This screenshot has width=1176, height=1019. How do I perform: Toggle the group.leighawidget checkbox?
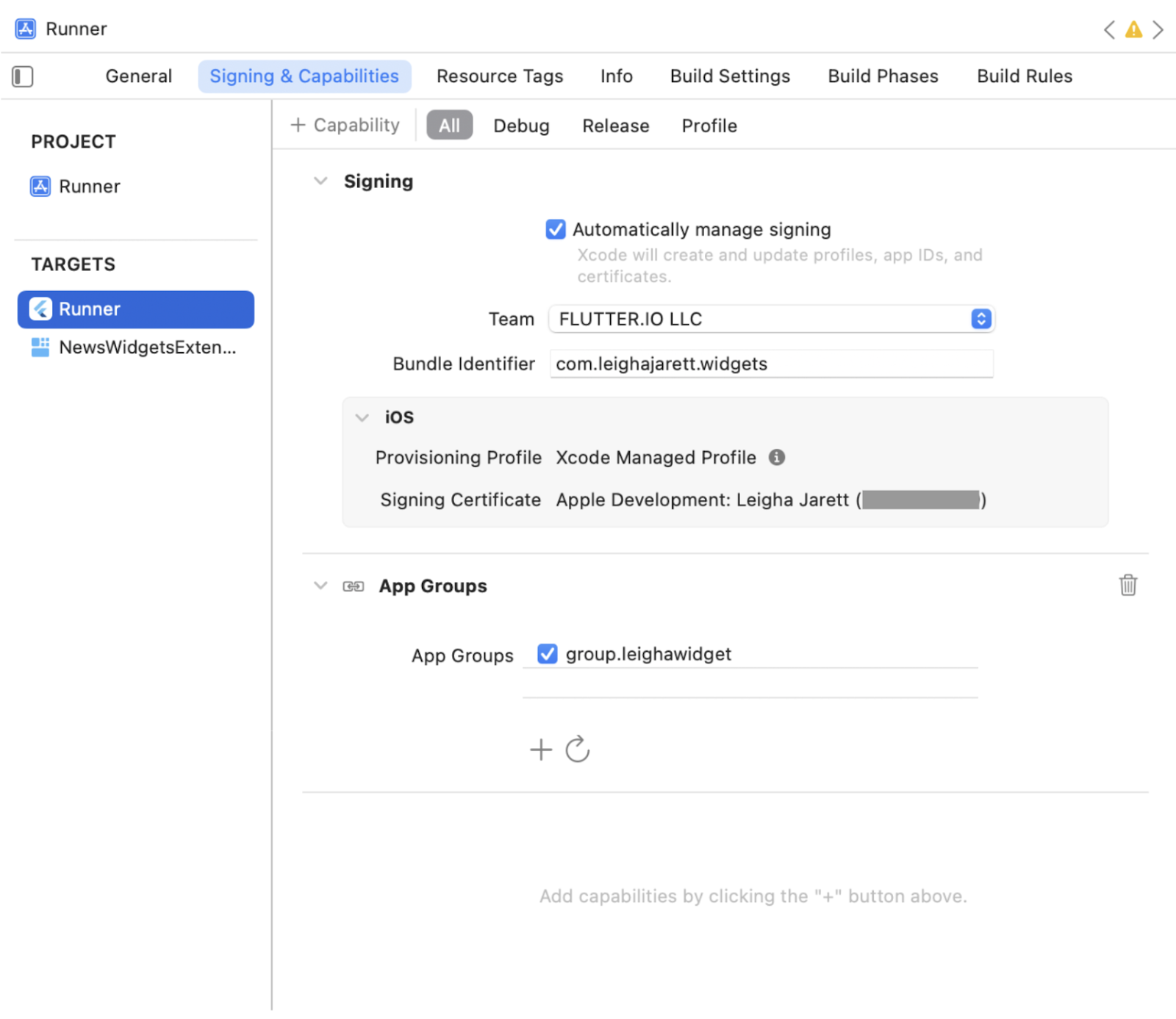click(548, 654)
